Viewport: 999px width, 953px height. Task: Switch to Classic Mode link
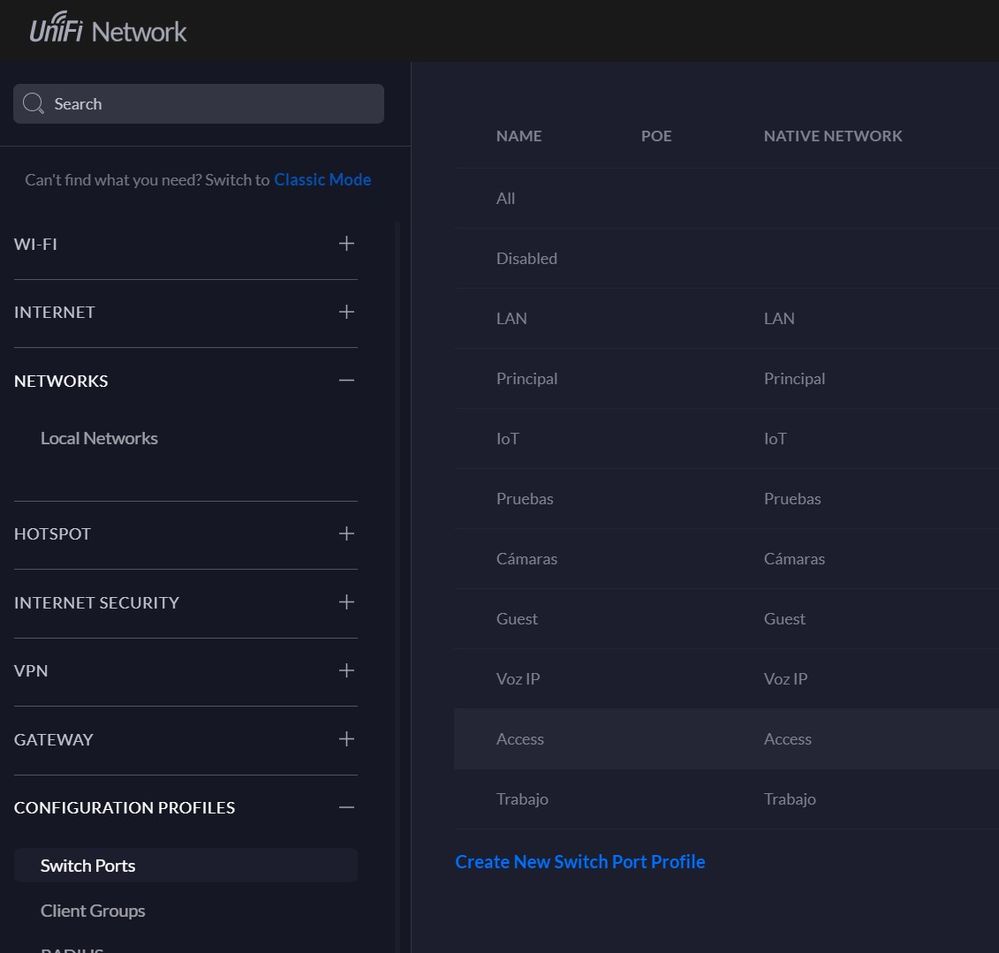coord(322,180)
